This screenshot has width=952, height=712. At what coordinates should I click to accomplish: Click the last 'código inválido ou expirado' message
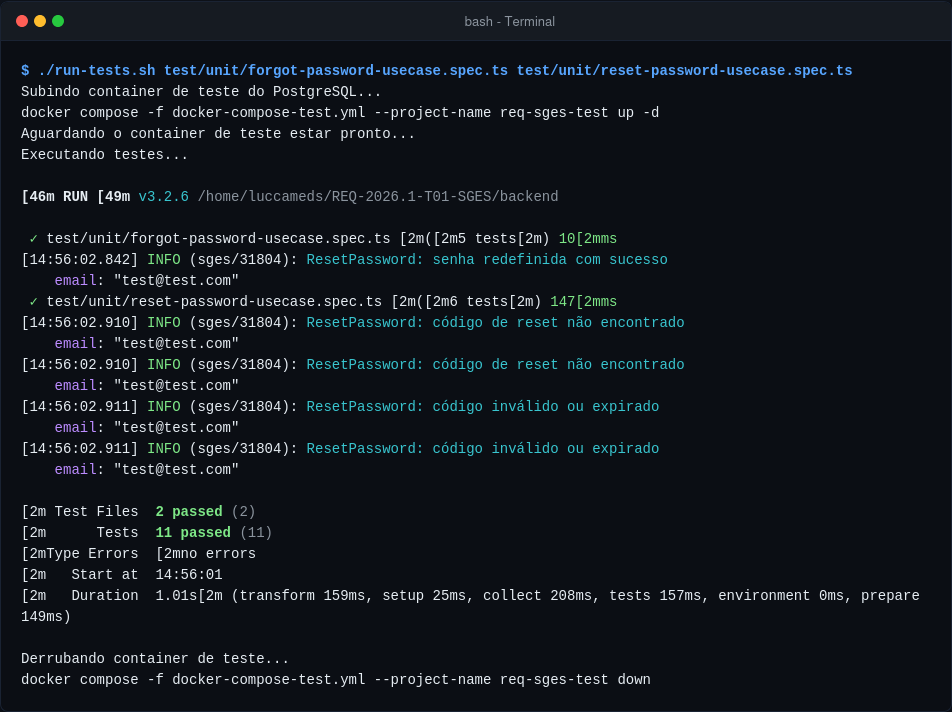coord(545,449)
